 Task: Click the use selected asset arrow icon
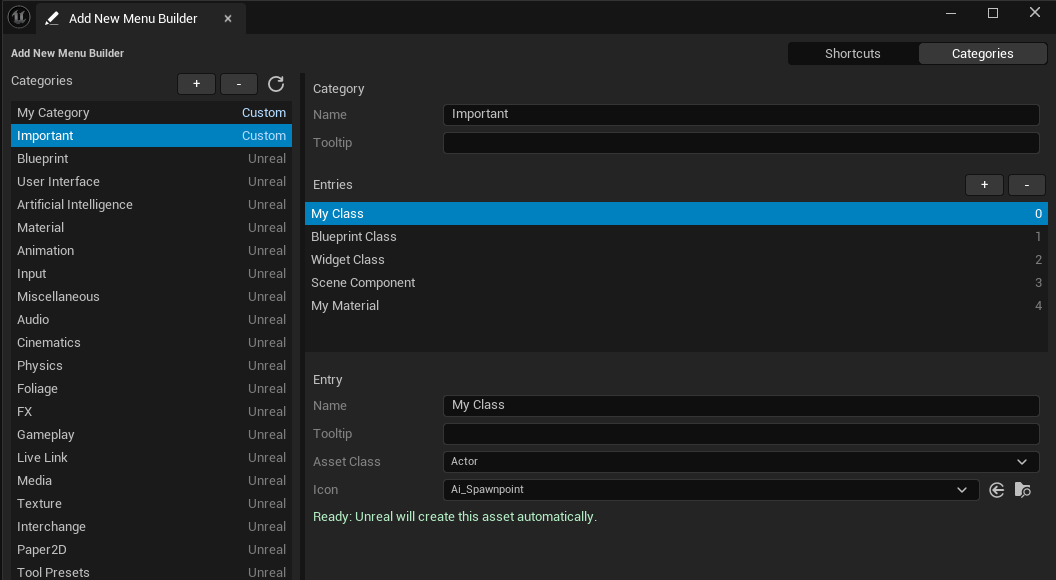pos(997,490)
